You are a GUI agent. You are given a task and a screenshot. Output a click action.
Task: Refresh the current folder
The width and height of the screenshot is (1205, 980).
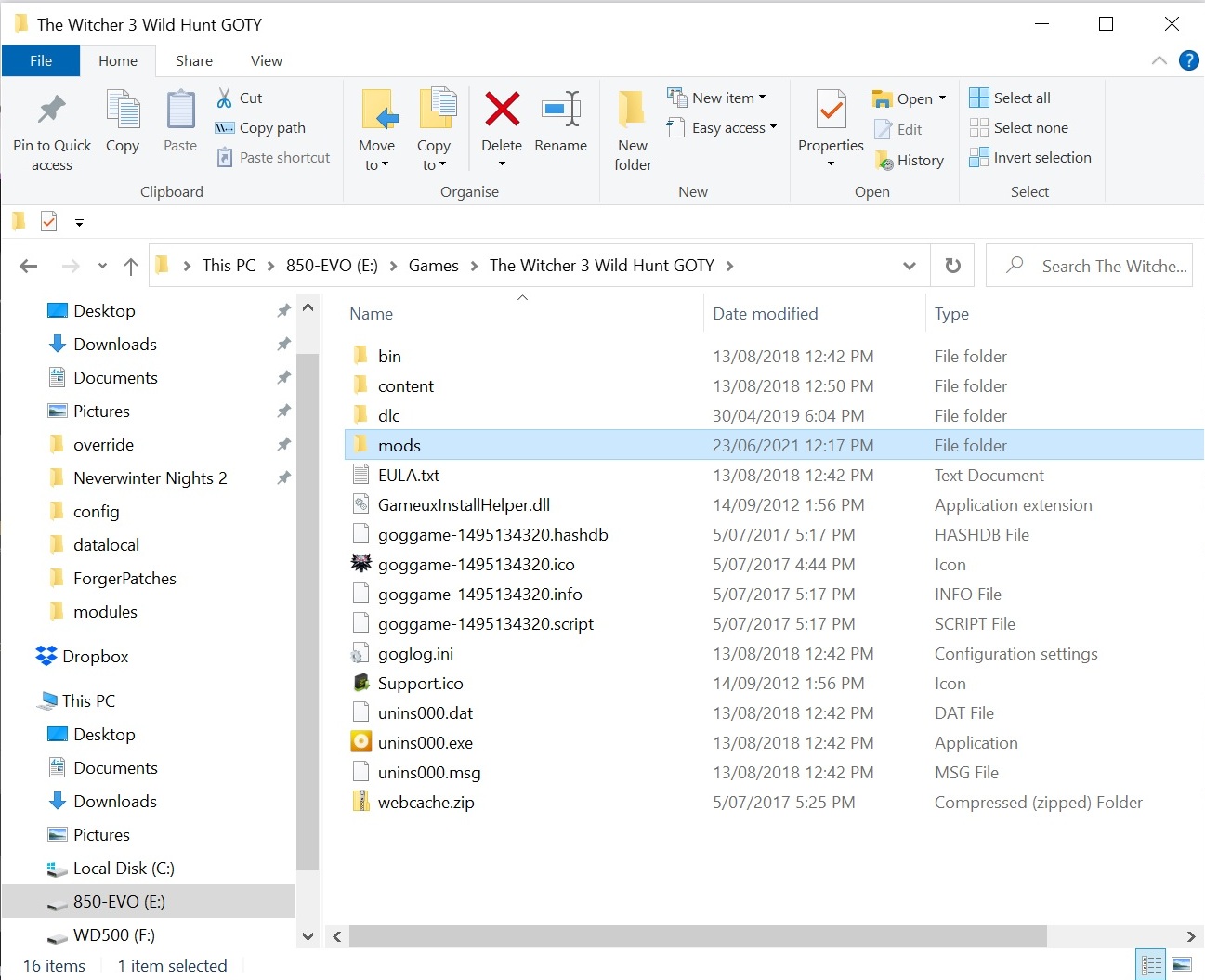952,266
